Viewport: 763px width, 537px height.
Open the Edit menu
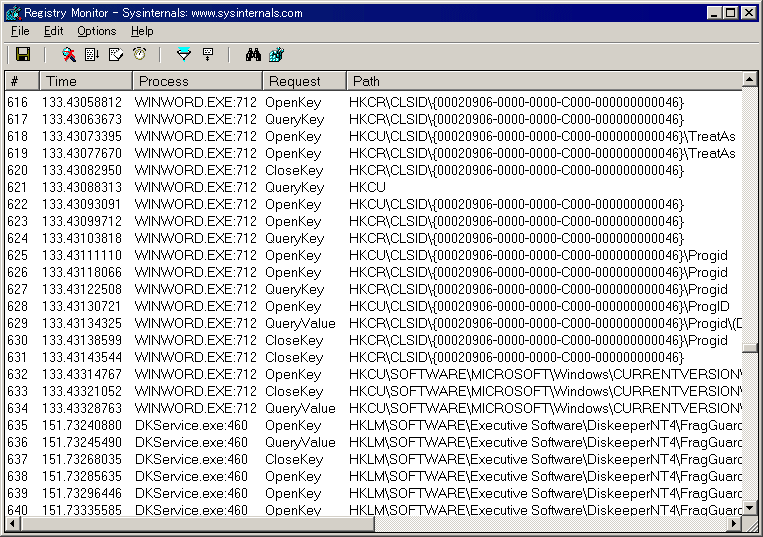point(53,31)
